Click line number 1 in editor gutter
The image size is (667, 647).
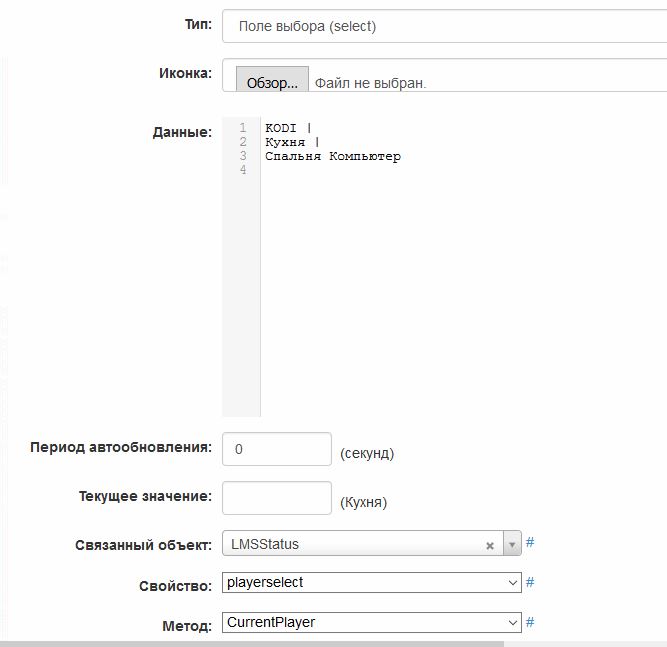click(x=243, y=128)
